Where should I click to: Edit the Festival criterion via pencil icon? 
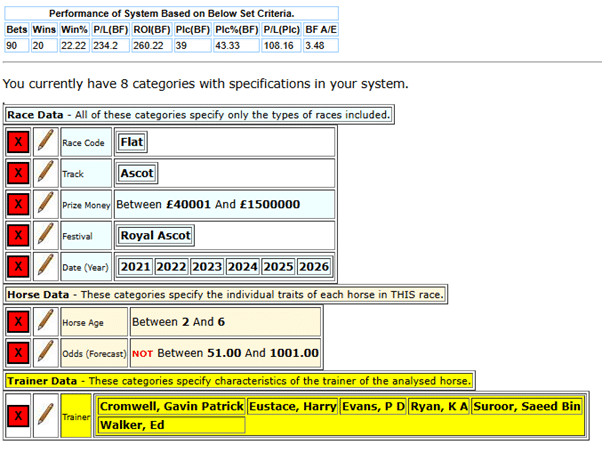pyautogui.click(x=46, y=236)
